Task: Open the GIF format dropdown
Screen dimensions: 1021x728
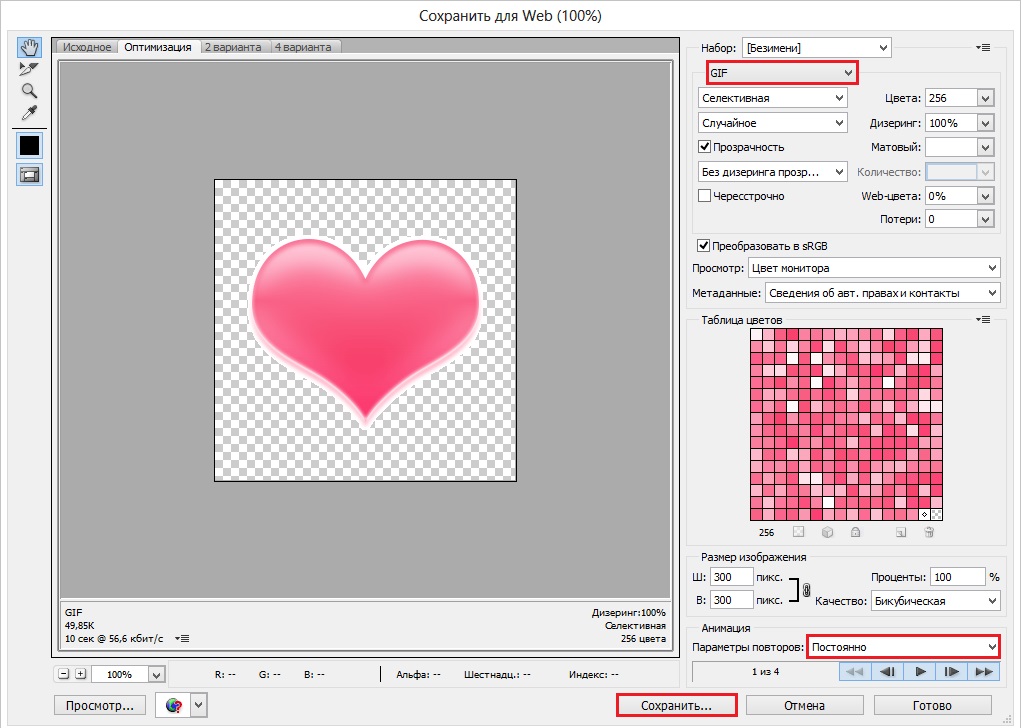Action: tap(782, 72)
